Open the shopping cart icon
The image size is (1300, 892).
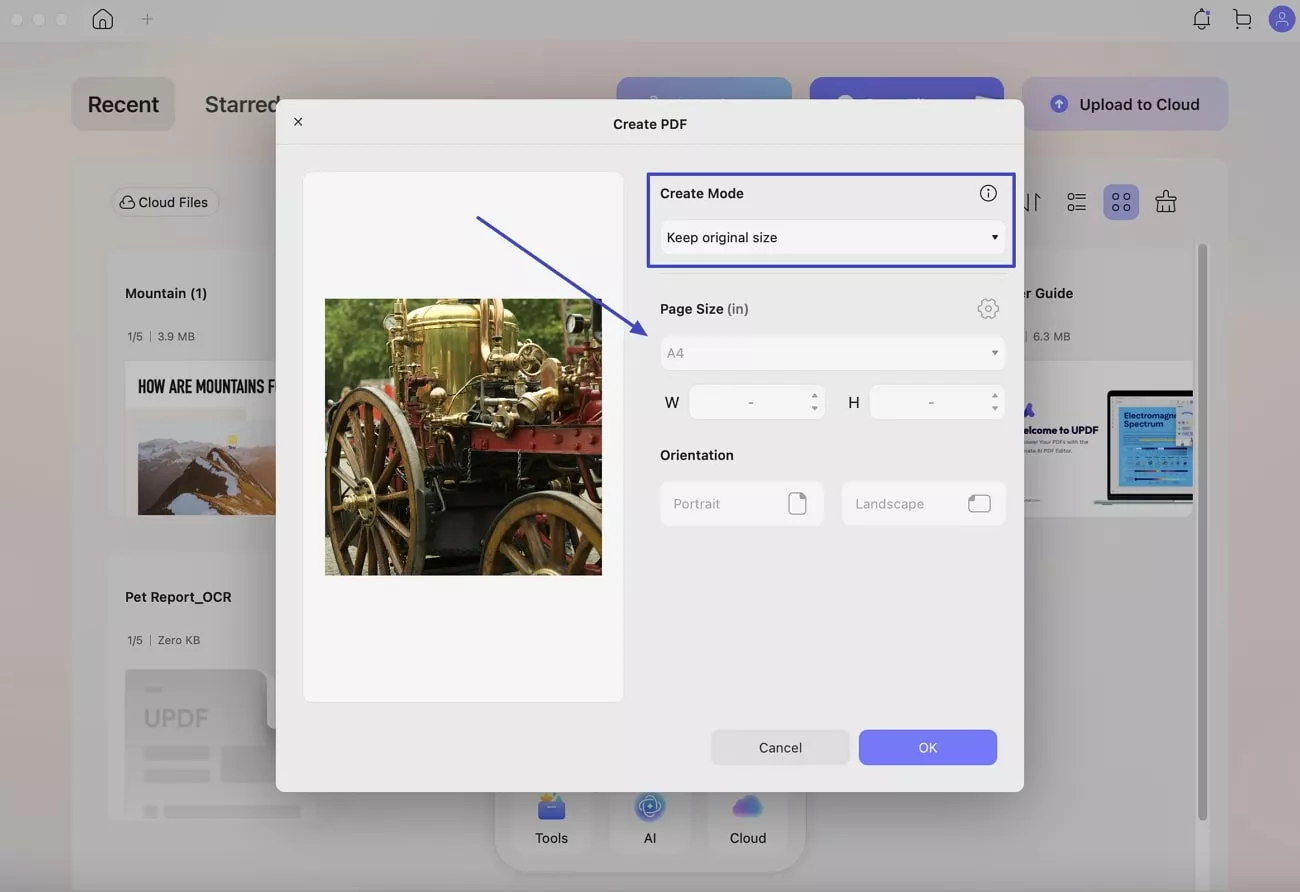coord(1242,19)
